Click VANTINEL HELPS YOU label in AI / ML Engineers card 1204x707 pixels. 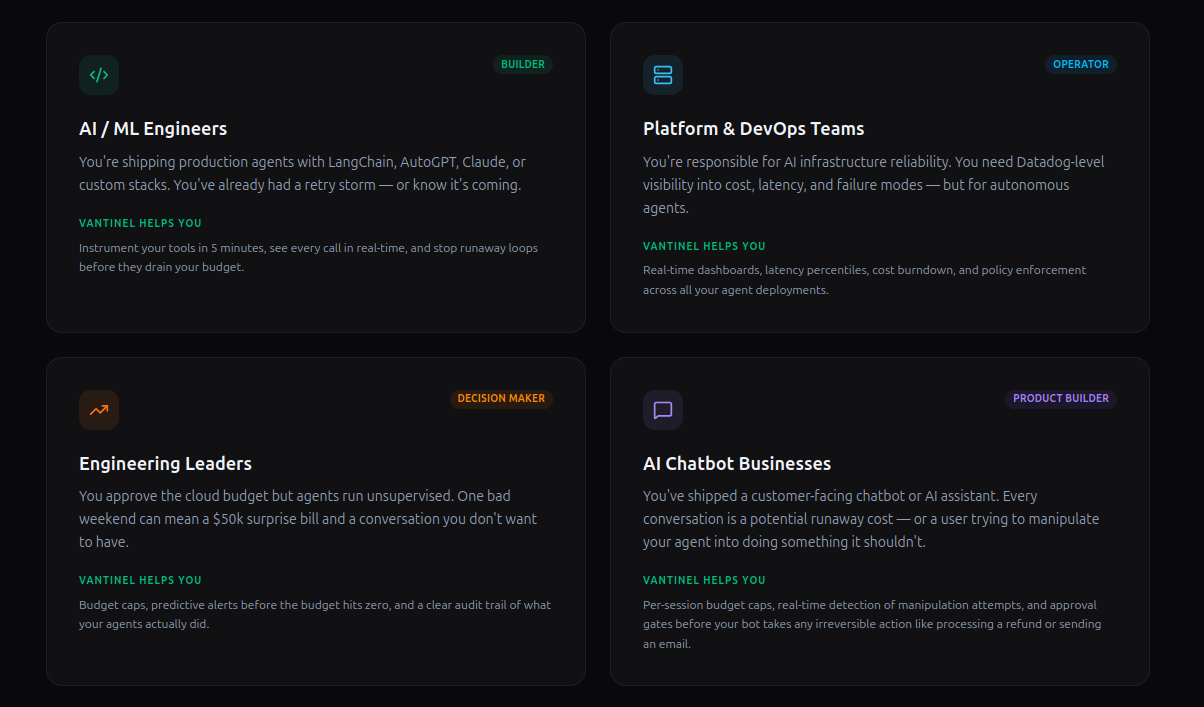140,223
